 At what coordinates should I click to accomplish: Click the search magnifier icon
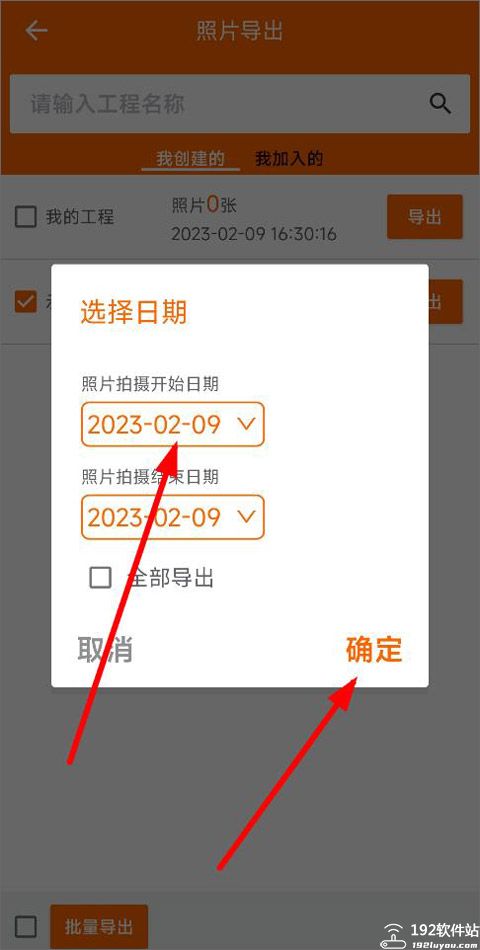point(440,104)
